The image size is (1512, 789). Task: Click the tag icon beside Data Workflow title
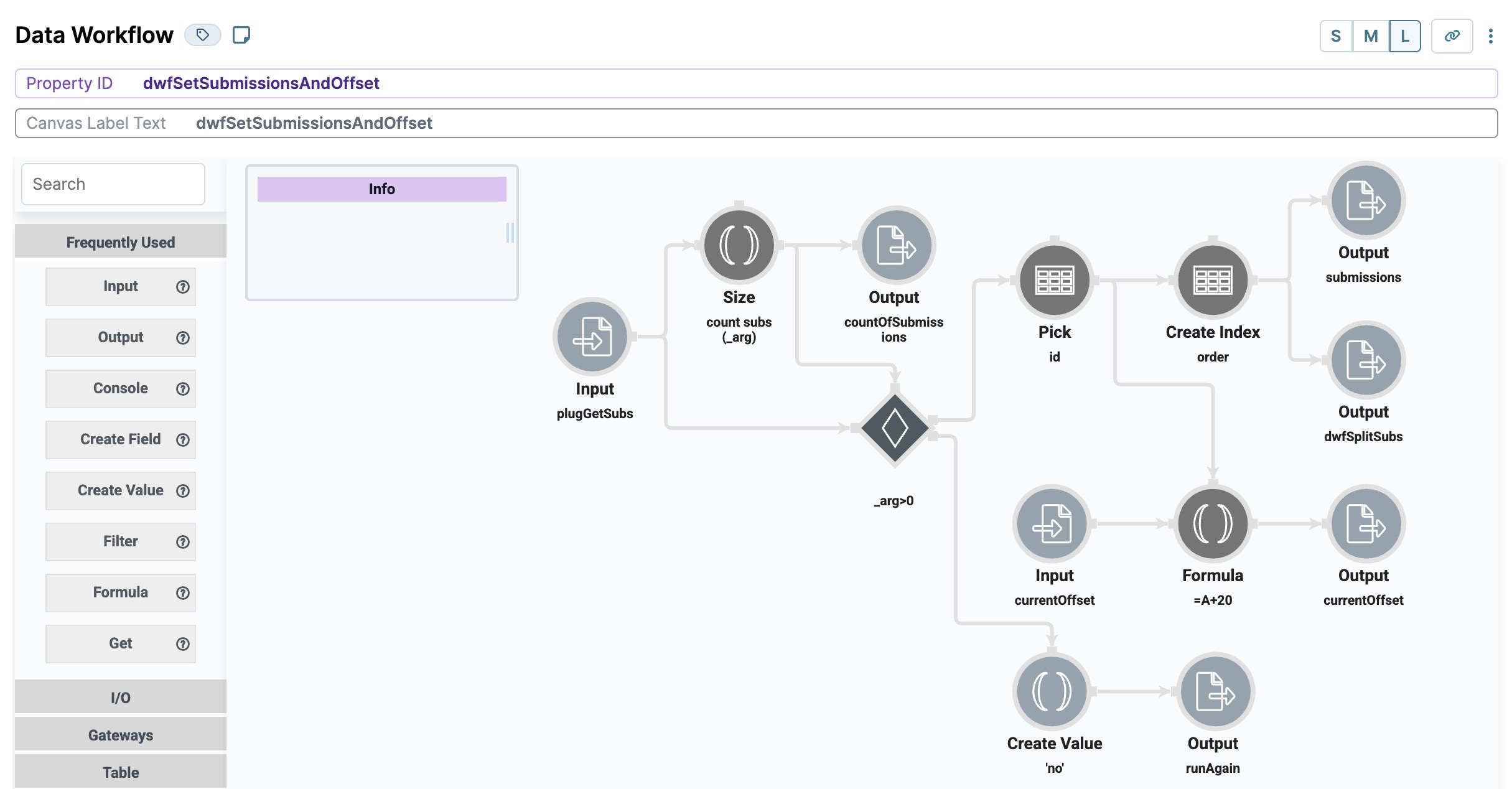202,35
